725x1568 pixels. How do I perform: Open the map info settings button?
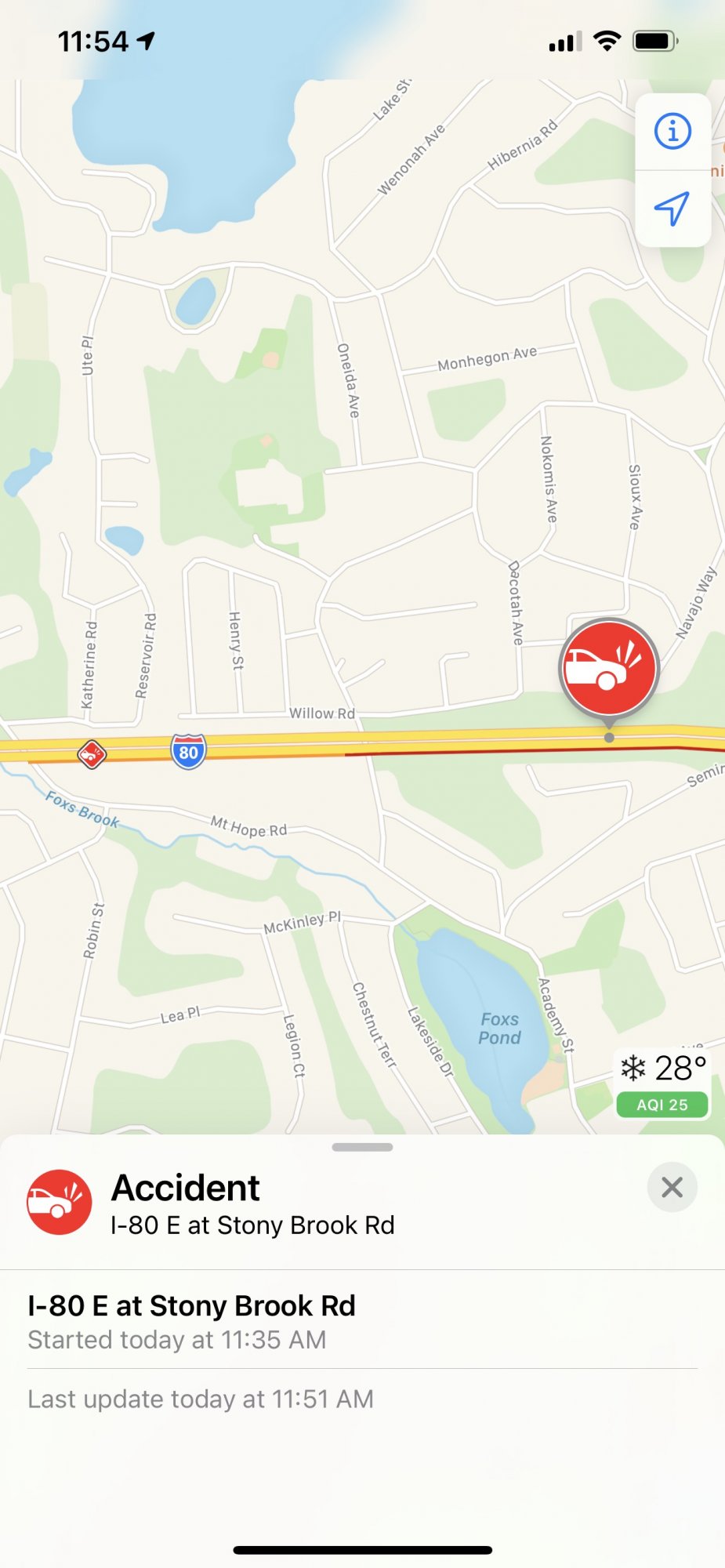pos(672,131)
